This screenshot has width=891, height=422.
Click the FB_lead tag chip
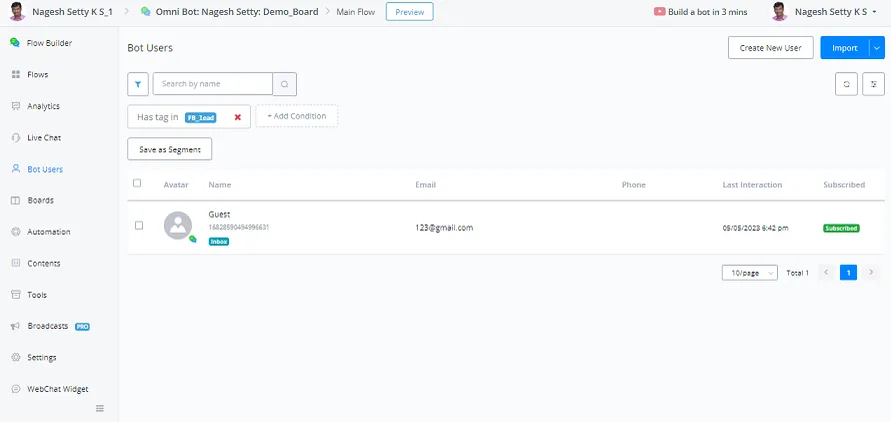click(201, 118)
